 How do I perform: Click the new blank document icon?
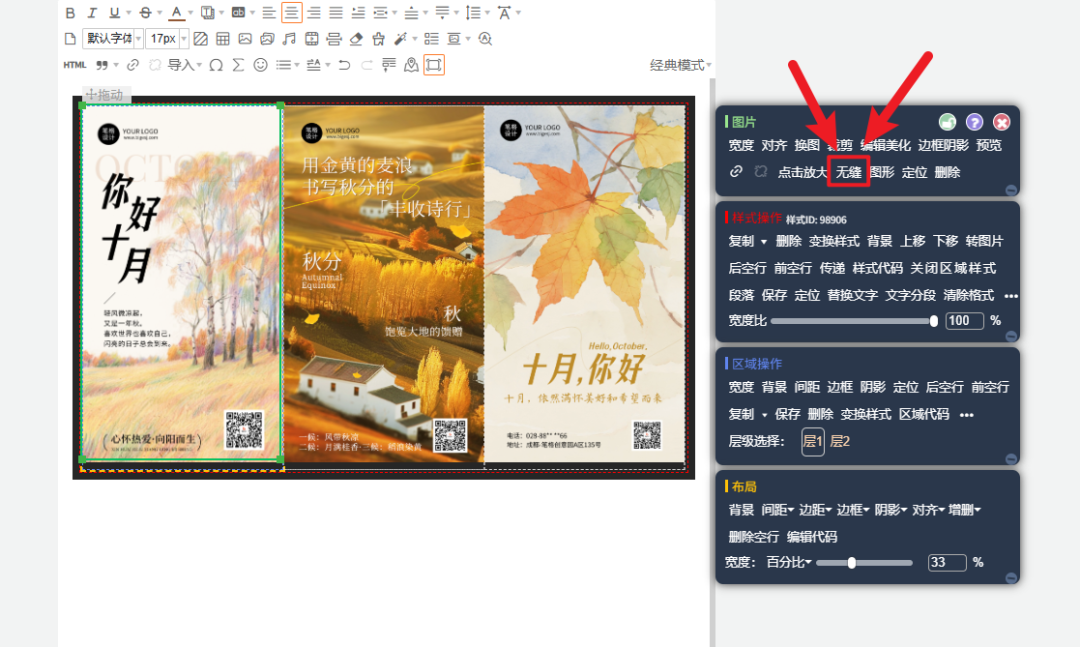(70, 39)
